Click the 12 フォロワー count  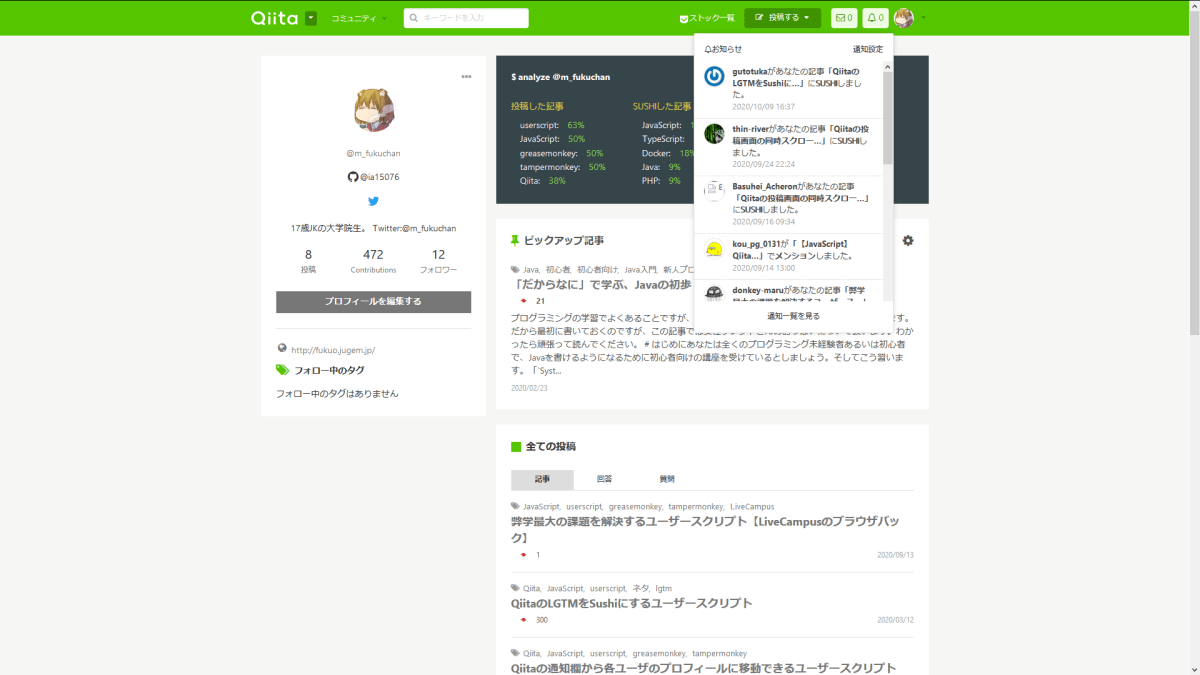pyautogui.click(x=438, y=261)
